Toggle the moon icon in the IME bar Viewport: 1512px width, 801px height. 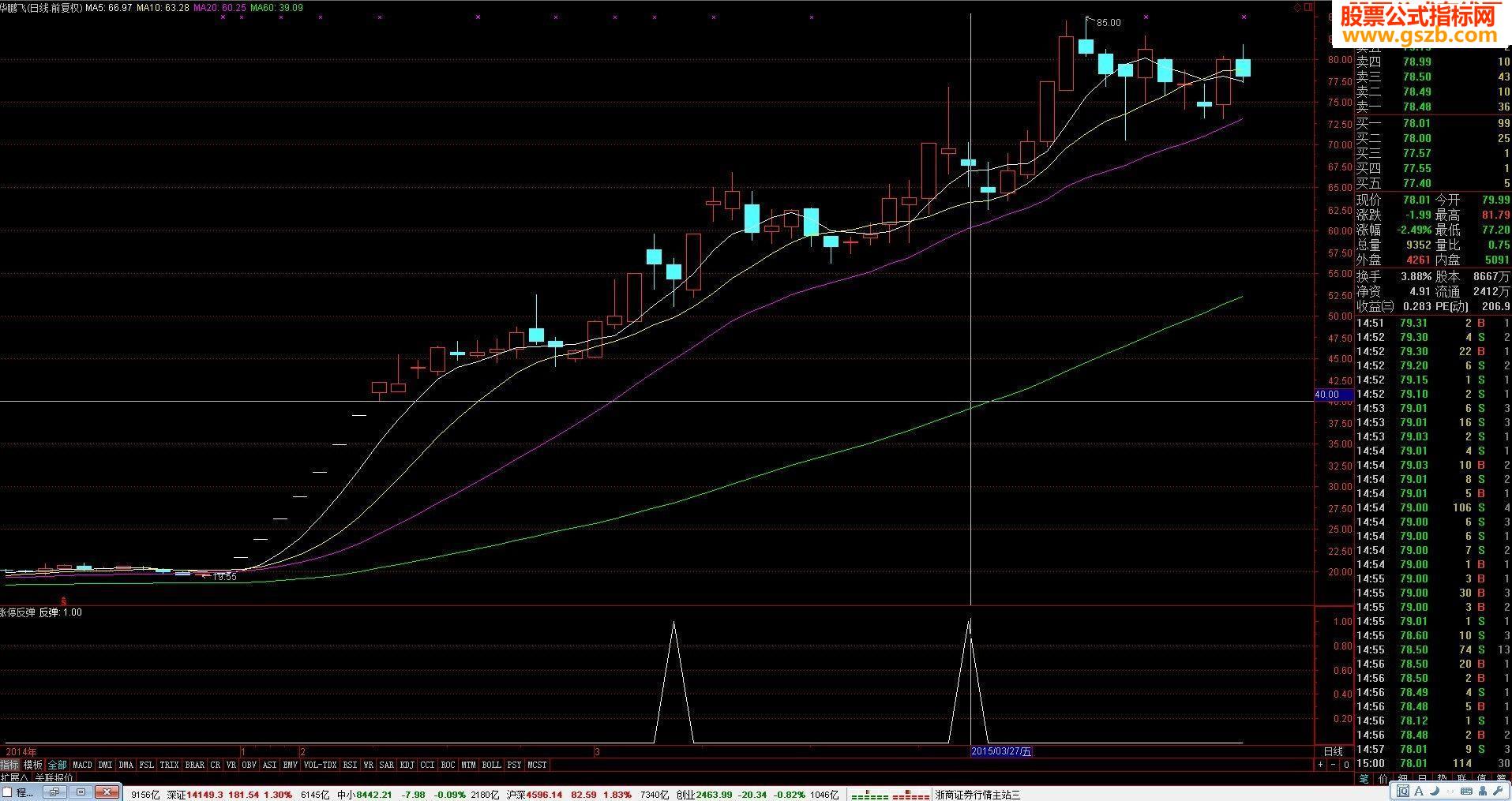pyautogui.click(x=1435, y=791)
